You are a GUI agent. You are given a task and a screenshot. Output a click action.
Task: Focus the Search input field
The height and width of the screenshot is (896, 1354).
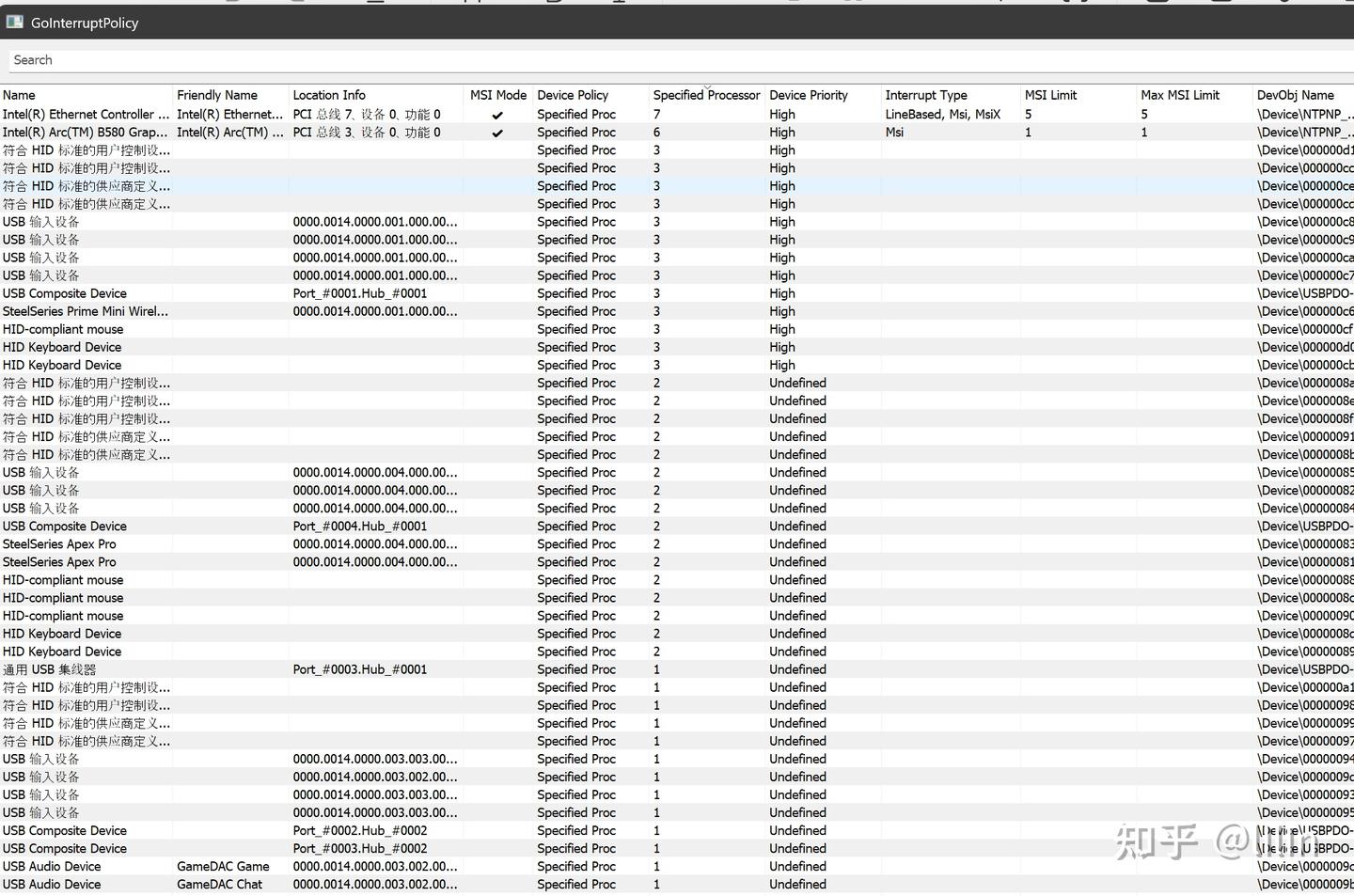pos(681,60)
